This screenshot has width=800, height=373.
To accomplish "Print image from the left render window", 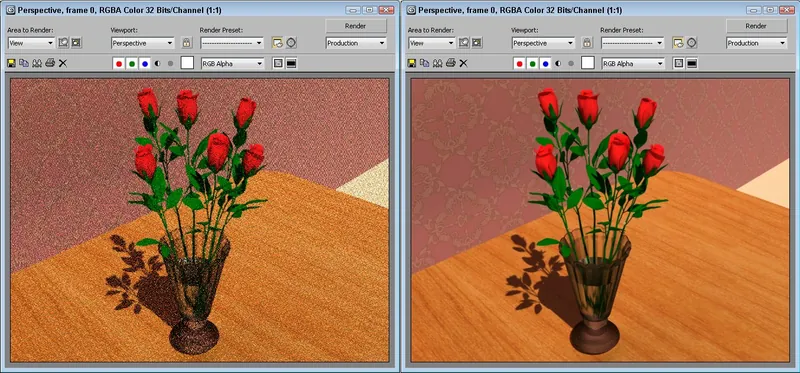I will coord(50,63).
